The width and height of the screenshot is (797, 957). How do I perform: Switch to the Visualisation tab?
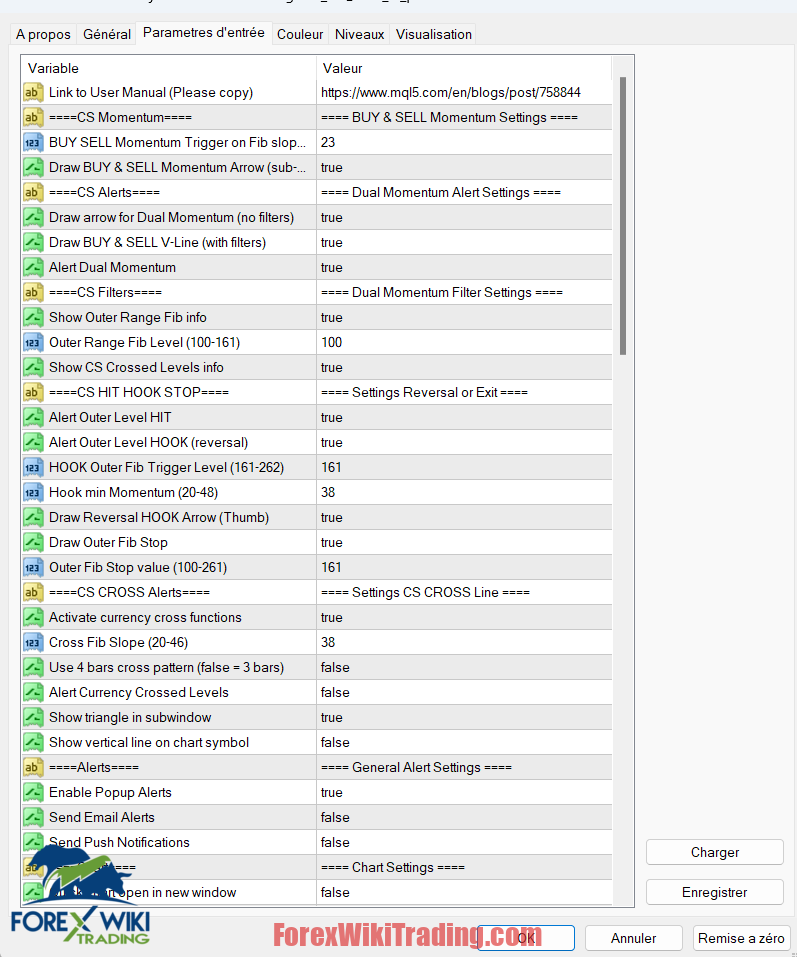pos(434,34)
